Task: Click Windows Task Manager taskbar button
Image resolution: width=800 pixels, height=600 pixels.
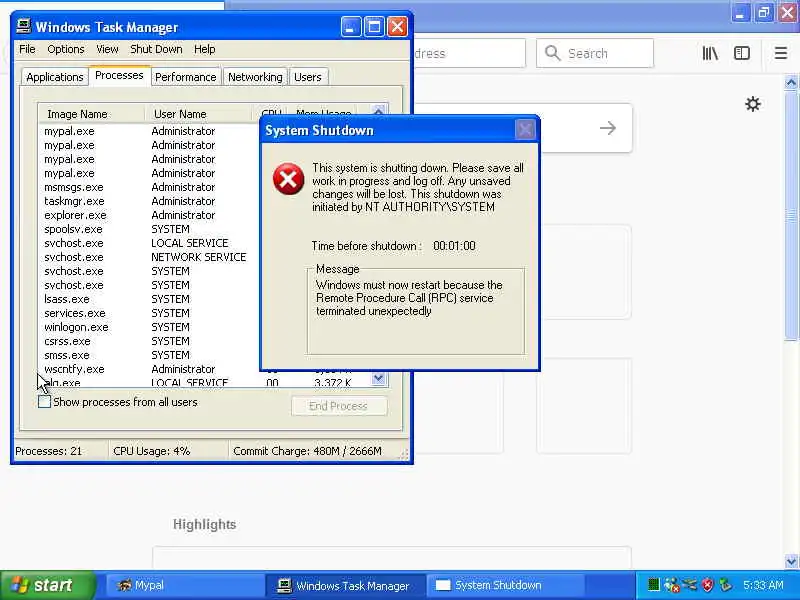Action: pos(344,585)
